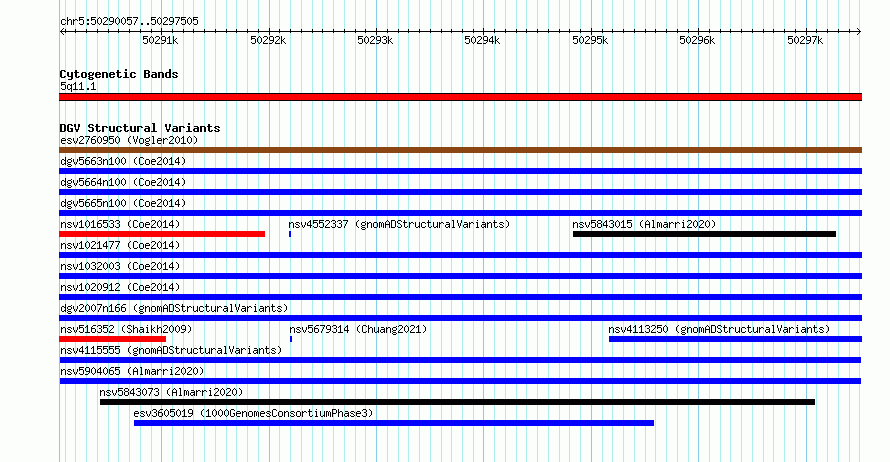The height and width of the screenshot is (462, 890).
Task: Click the 5q11.1 band label
Action: tap(78, 86)
